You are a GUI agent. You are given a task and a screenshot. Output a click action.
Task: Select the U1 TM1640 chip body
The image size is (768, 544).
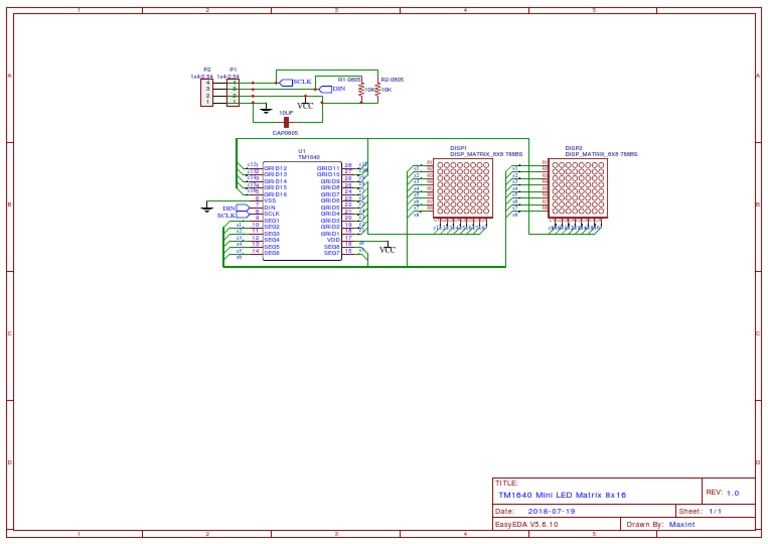coord(302,211)
